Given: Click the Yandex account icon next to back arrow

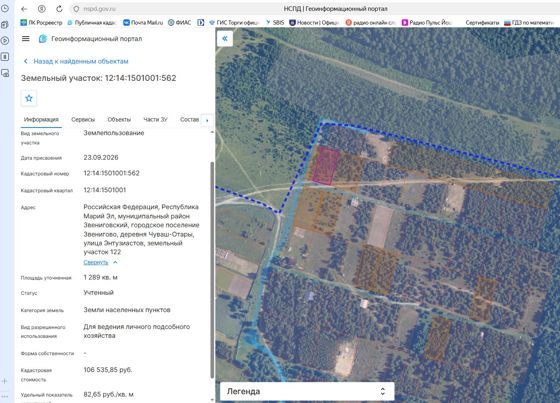Looking at the screenshot, I should pyautogui.click(x=41, y=9).
